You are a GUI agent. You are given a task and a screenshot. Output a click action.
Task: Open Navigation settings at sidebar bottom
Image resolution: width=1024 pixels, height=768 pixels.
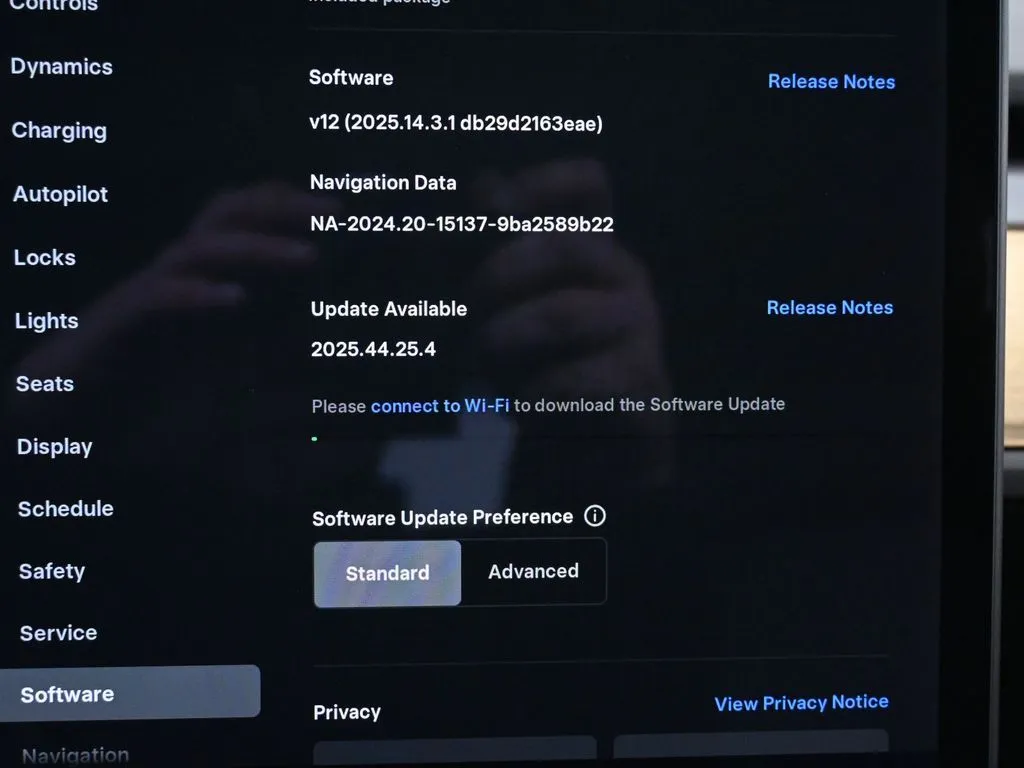click(76, 755)
